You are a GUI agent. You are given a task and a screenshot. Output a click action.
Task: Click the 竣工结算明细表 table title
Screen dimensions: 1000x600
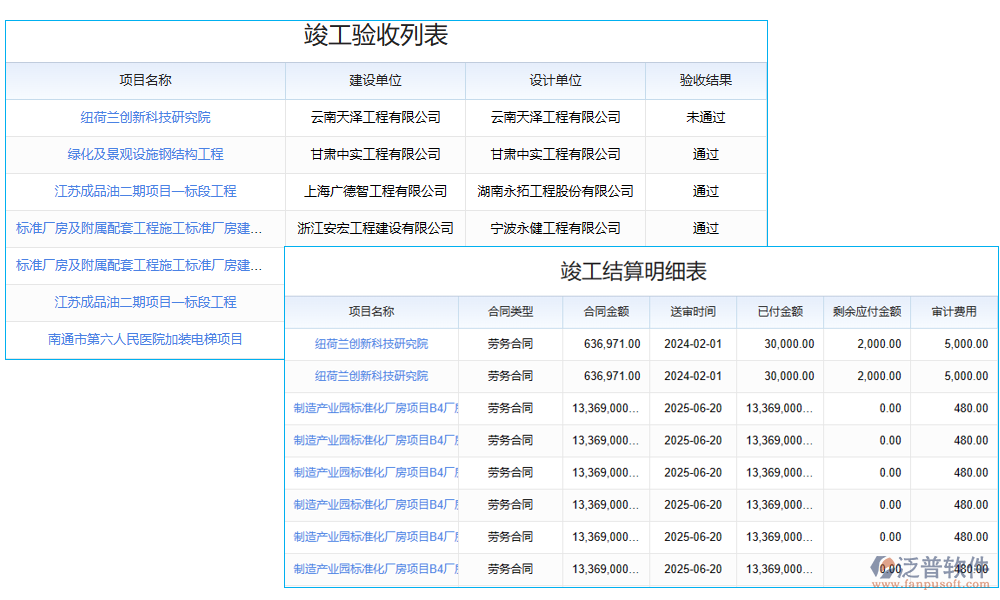coord(642,270)
